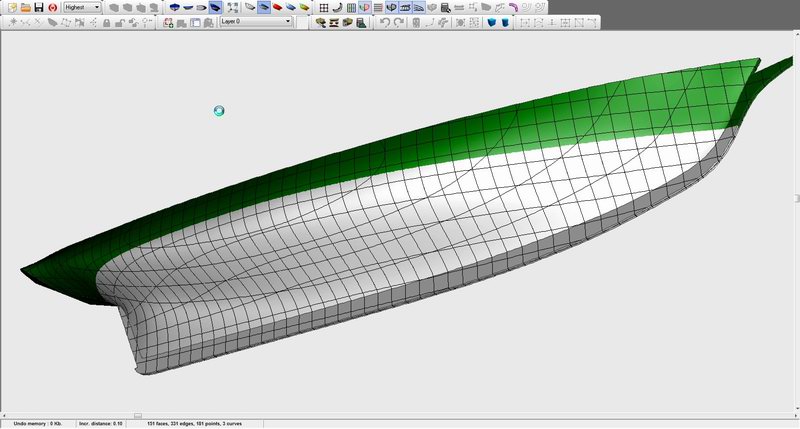This screenshot has height=429, width=800.
Task: Expand the Layer 0 dropdown list
Action: pos(288,22)
